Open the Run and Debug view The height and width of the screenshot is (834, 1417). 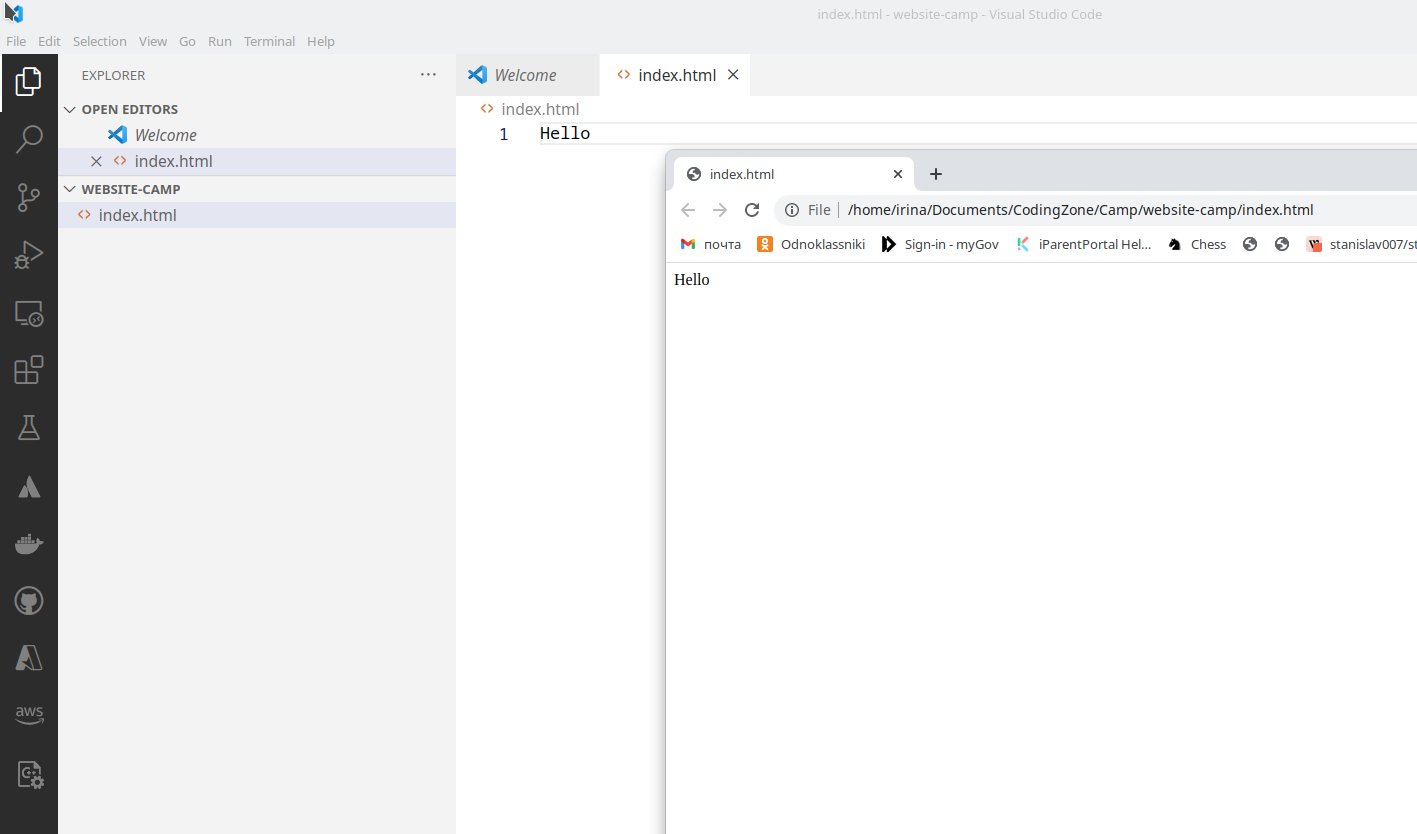pos(29,256)
